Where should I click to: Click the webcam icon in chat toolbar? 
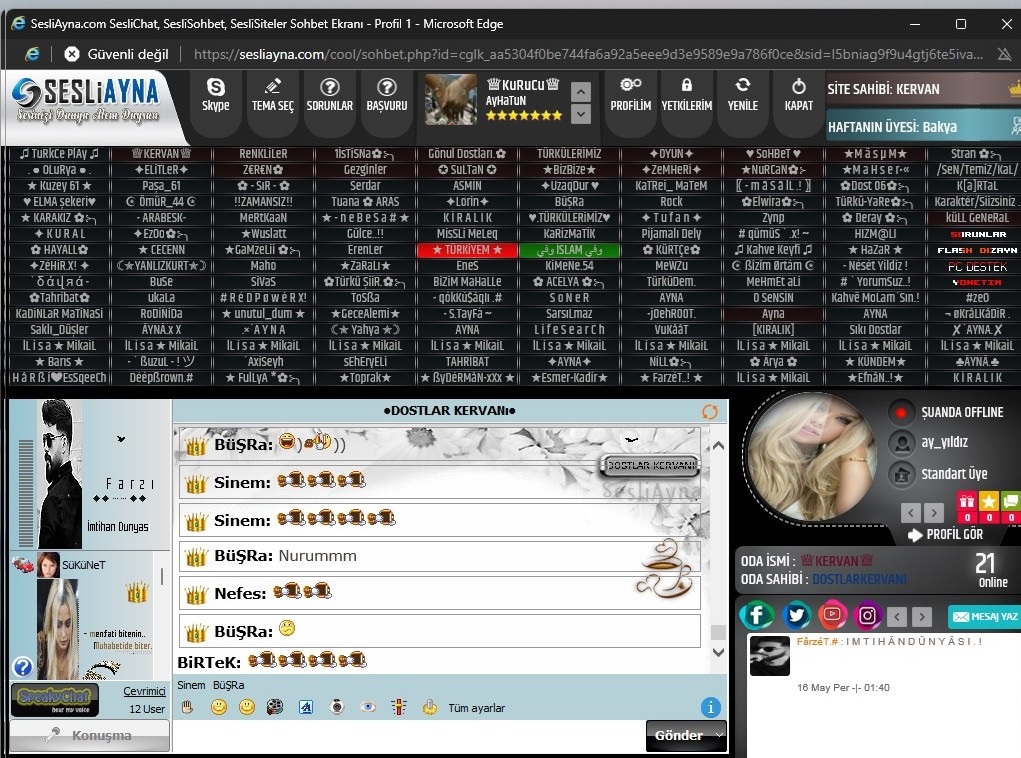[338, 708]
